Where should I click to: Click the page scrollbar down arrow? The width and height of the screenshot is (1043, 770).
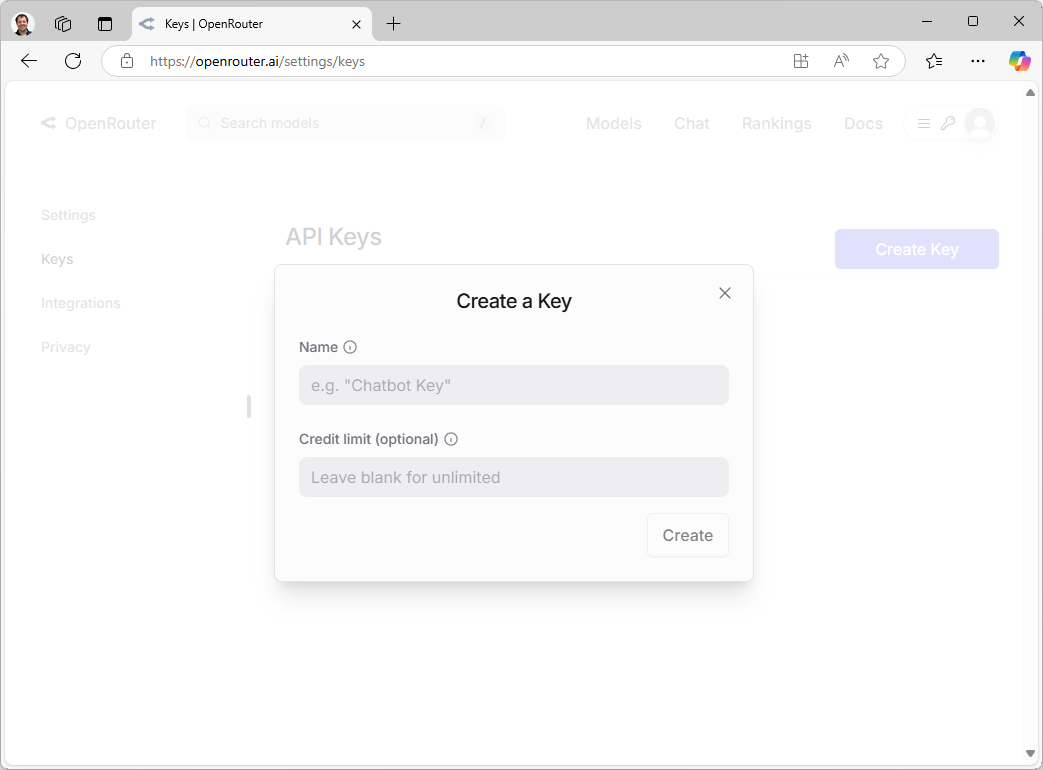coord(1030,753)
